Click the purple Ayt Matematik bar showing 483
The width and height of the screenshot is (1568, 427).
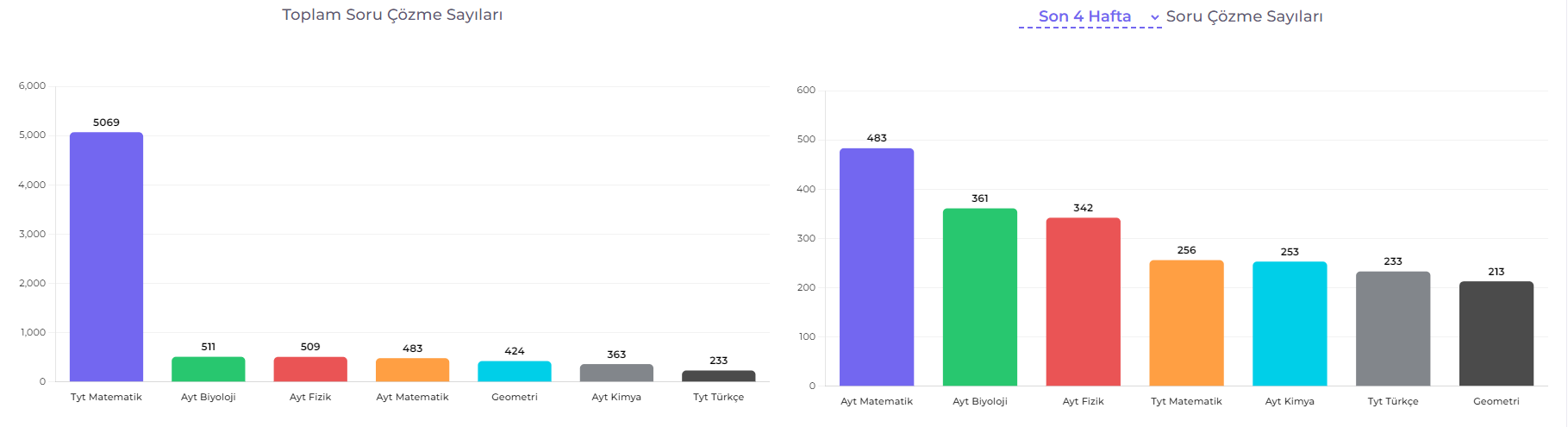point(877,267)
